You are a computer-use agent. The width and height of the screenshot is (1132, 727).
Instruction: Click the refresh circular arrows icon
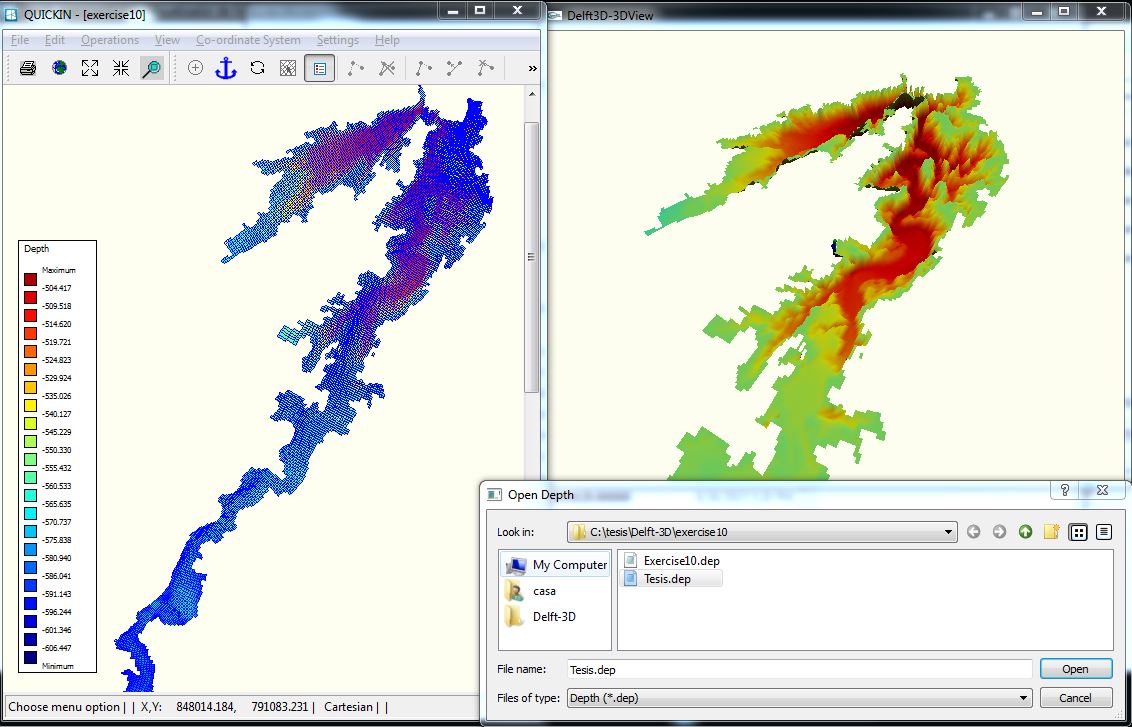coord(258,69)
